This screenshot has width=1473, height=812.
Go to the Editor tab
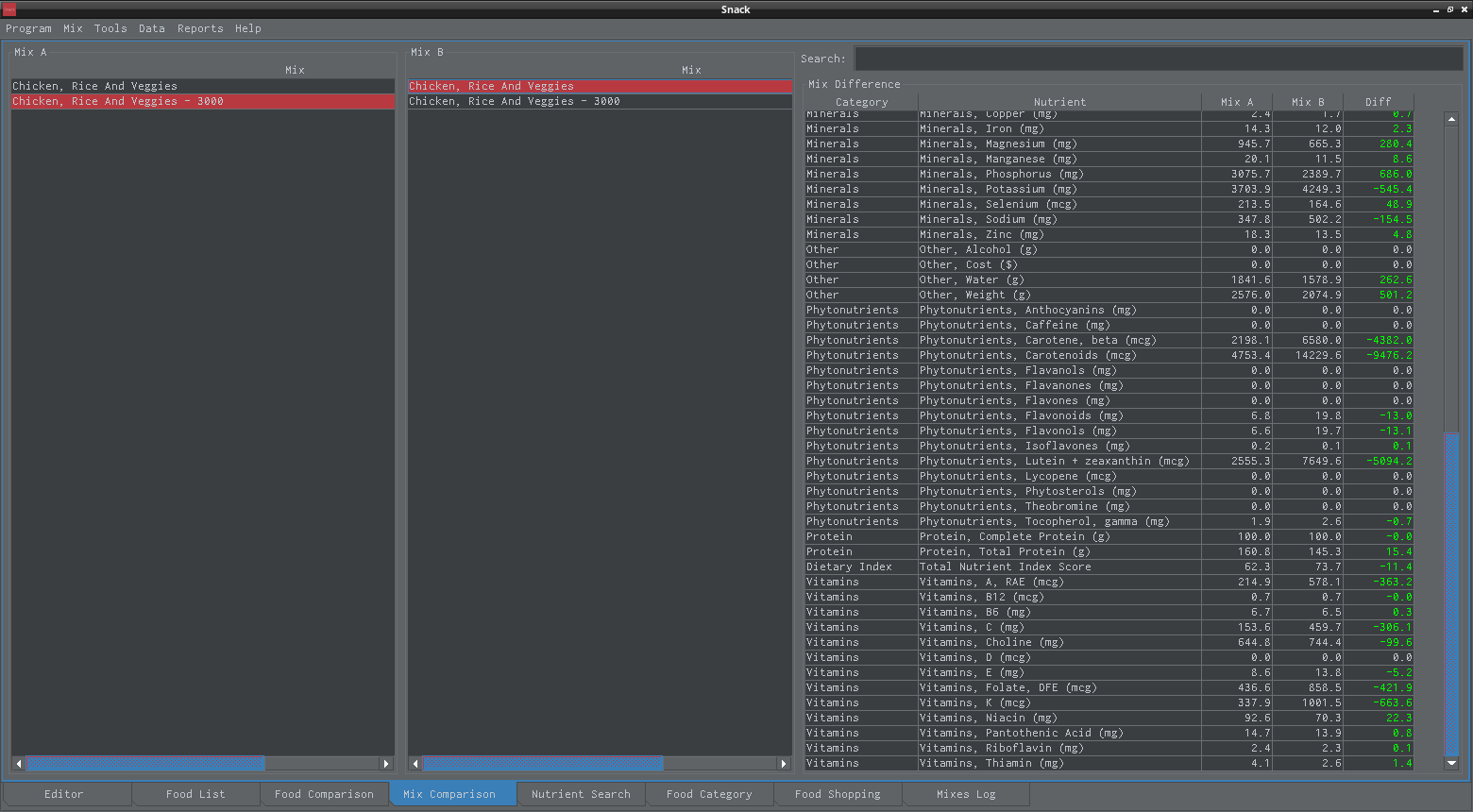[x=64, y=794]
